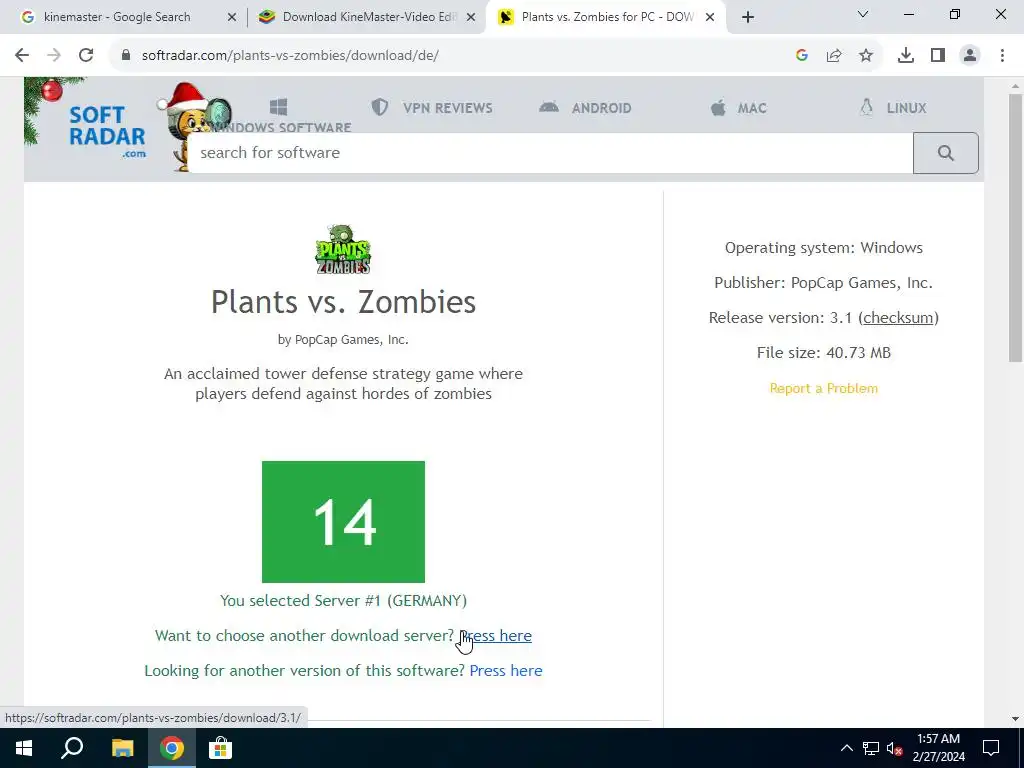The image size is (1024, 768).
Task: View site security lock info
Action: (x=126, y=56)
